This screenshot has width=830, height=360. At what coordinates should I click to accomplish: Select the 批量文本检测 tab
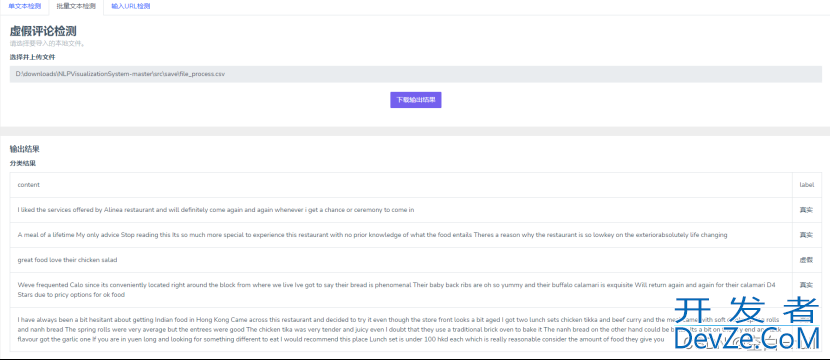pyautogui.click(x=76, y=7)
